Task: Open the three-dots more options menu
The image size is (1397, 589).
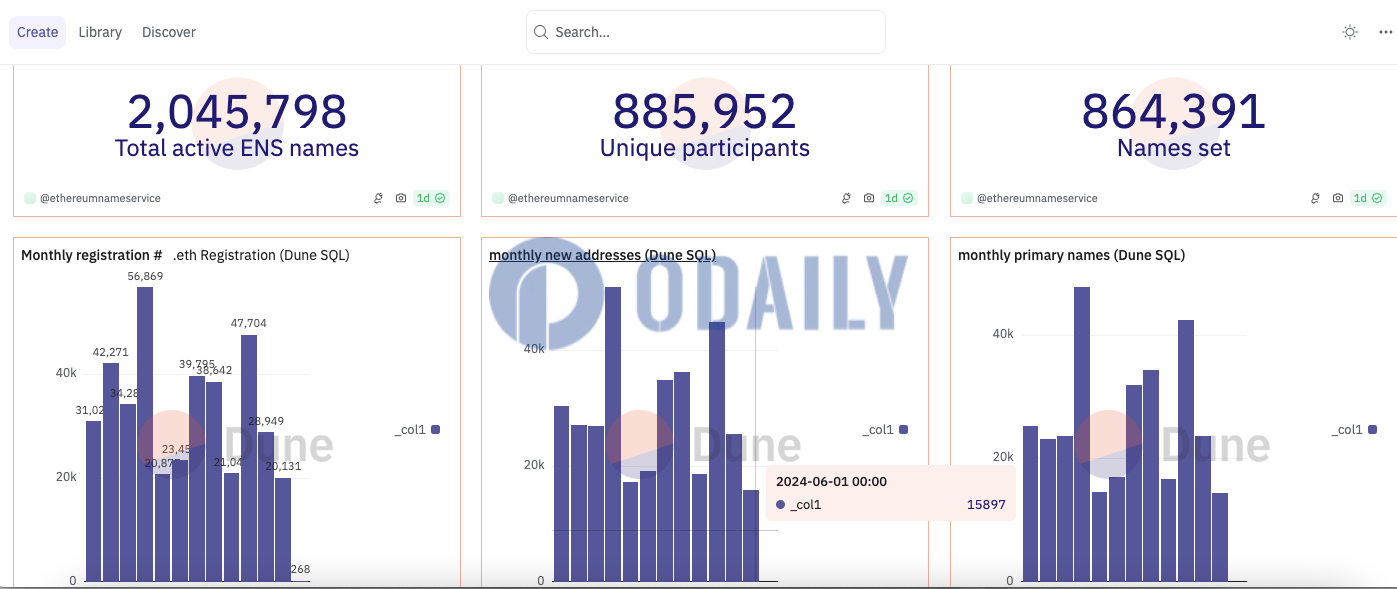Action: click(1385, 32)
